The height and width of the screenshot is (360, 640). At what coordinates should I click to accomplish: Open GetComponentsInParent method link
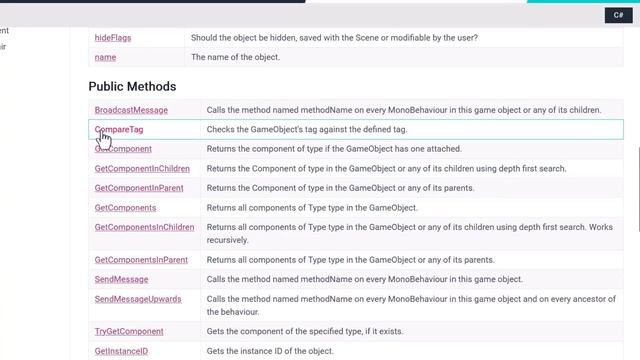pos(141,260)
